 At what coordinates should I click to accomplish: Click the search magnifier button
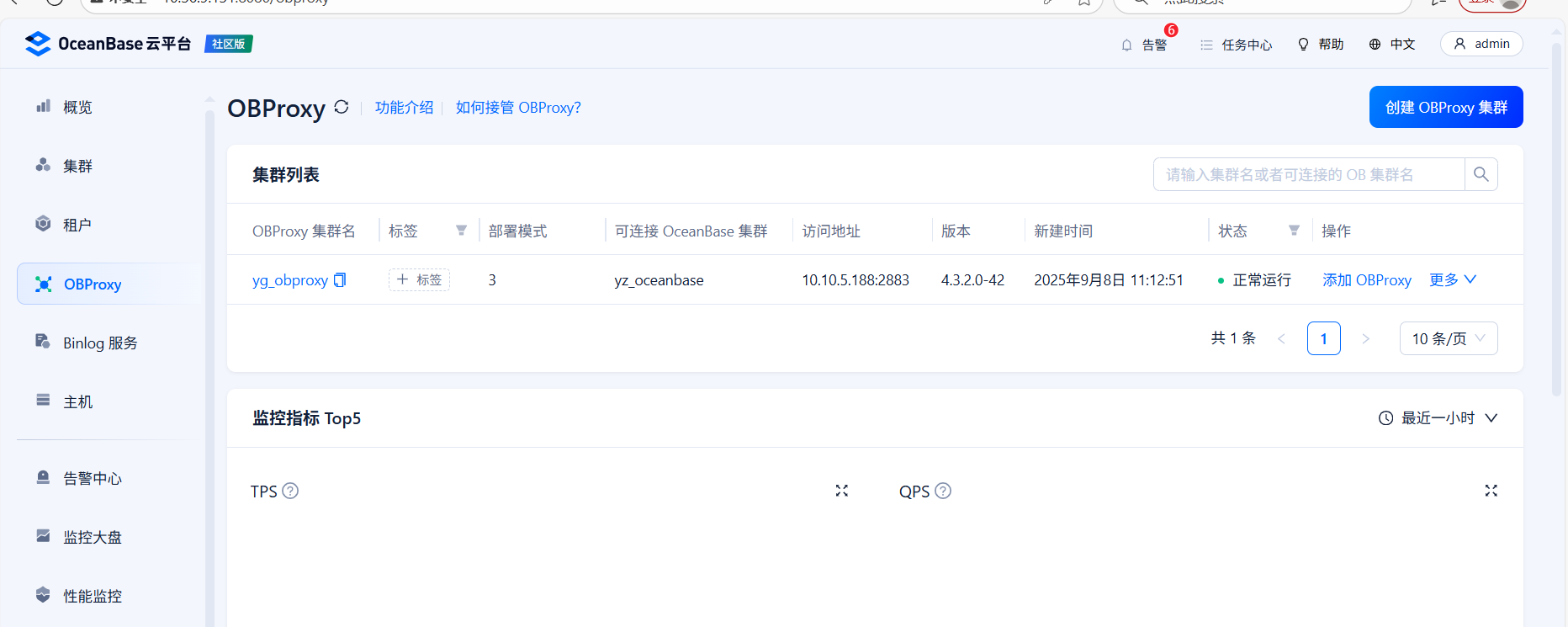1481,174
